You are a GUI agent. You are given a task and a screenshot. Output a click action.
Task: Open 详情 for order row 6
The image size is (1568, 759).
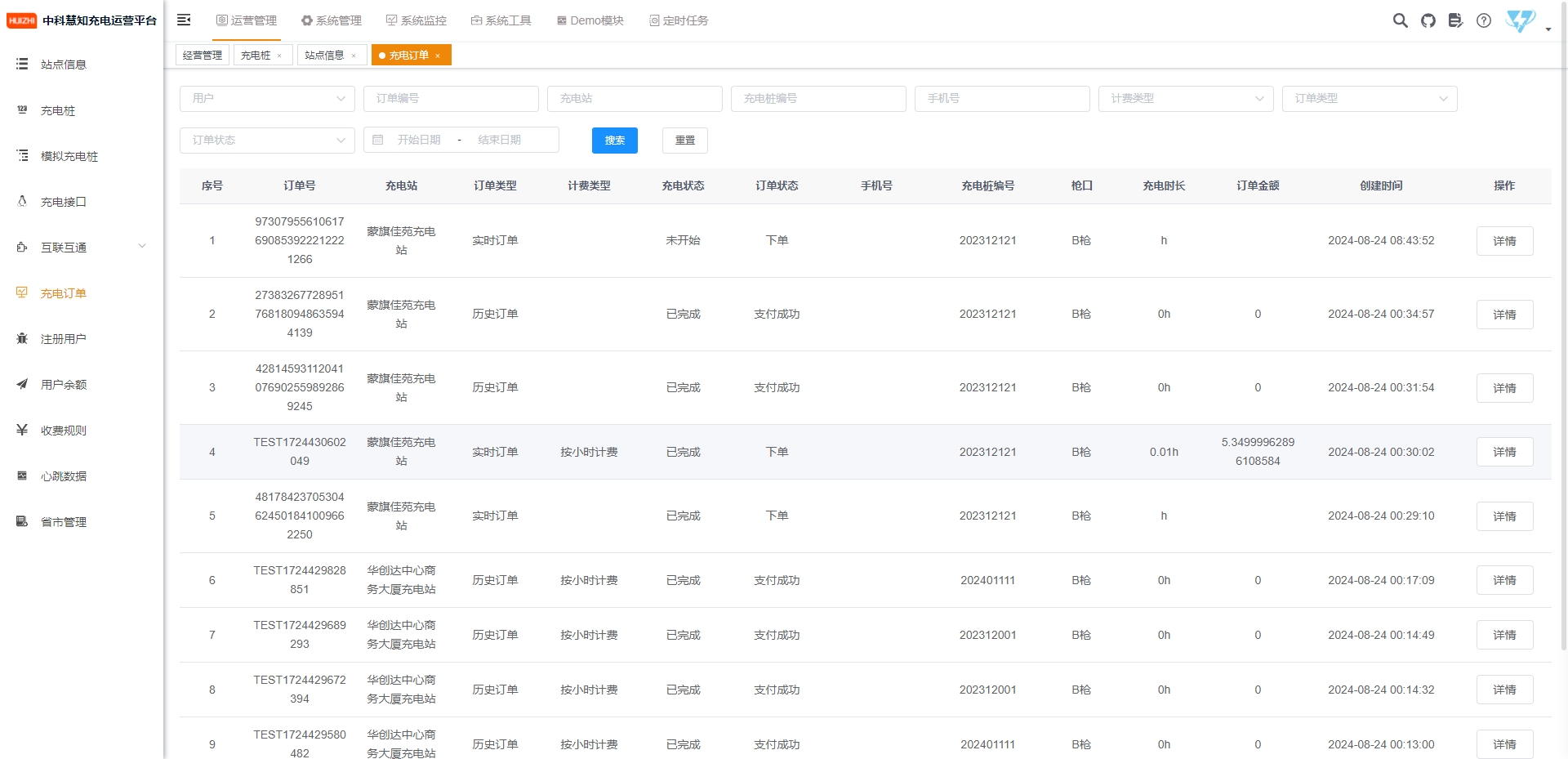(x=1504, y=580)
